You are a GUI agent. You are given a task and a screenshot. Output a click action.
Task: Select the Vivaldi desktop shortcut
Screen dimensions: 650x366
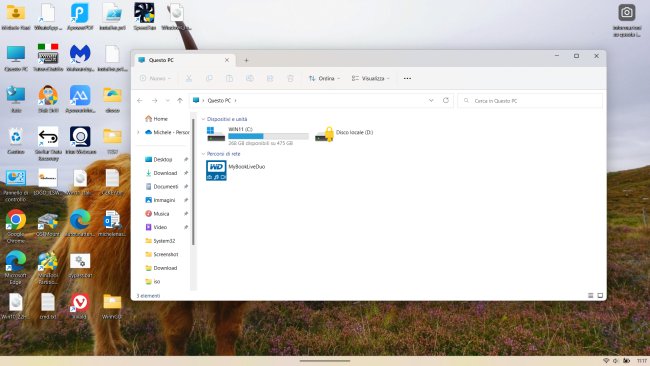[80, 306]
